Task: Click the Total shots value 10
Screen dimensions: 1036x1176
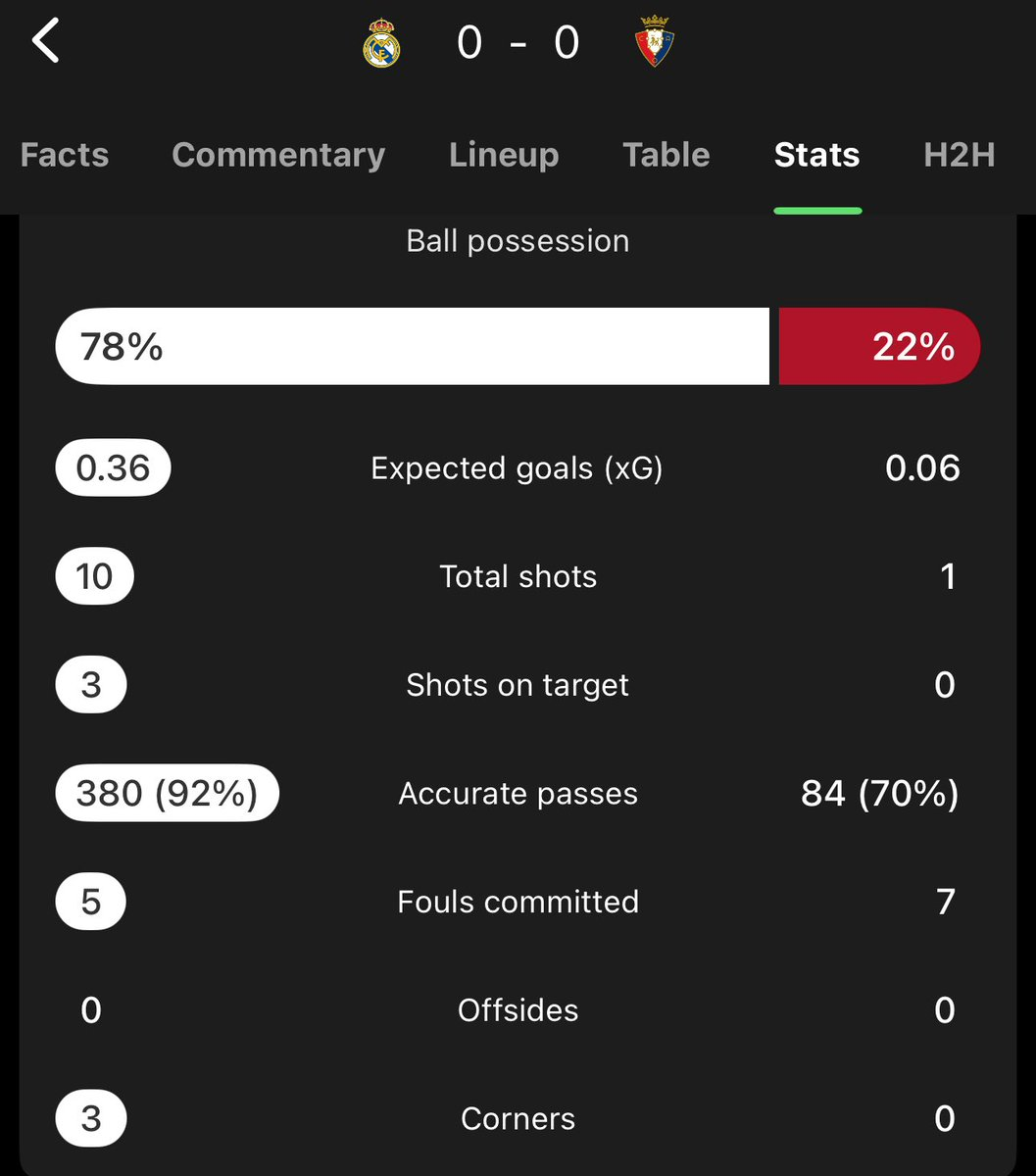Action: 95,576
